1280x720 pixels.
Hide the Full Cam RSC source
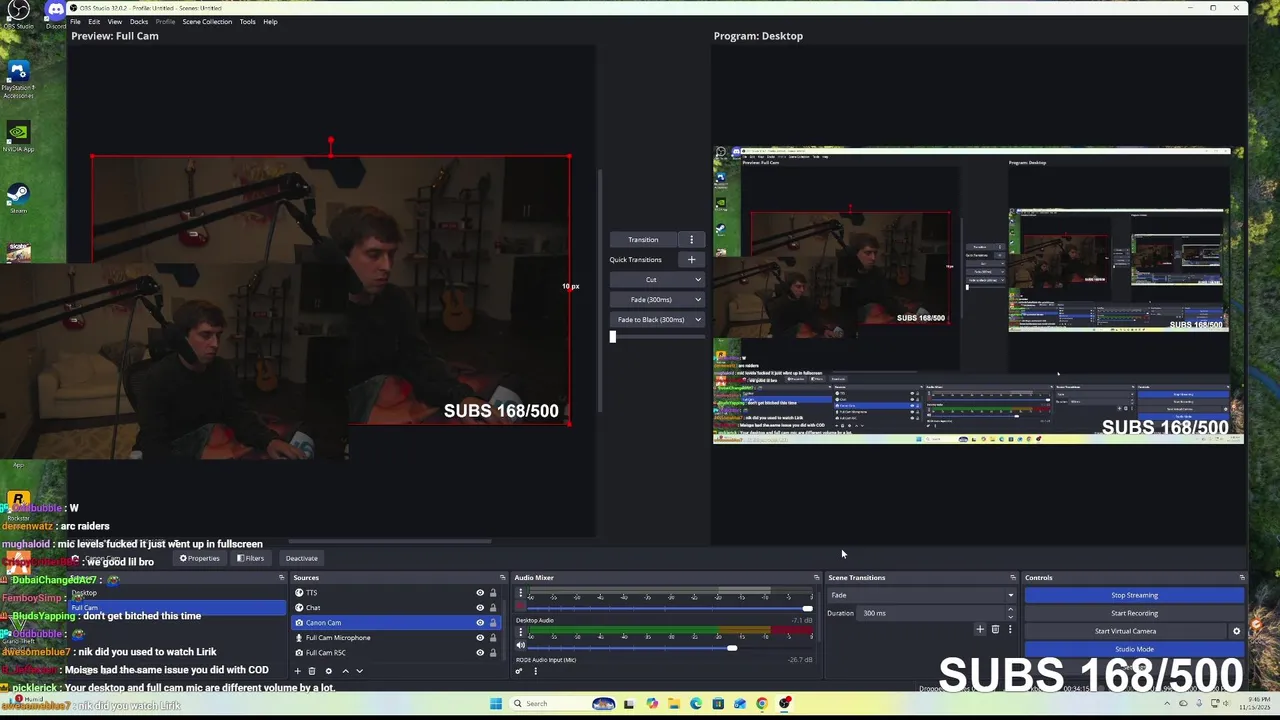click(480, 653)
